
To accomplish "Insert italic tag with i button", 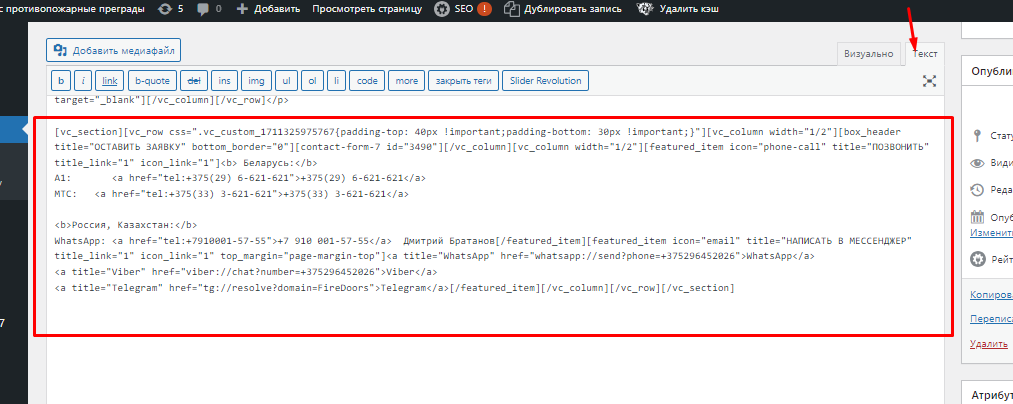I will point(83,81).
